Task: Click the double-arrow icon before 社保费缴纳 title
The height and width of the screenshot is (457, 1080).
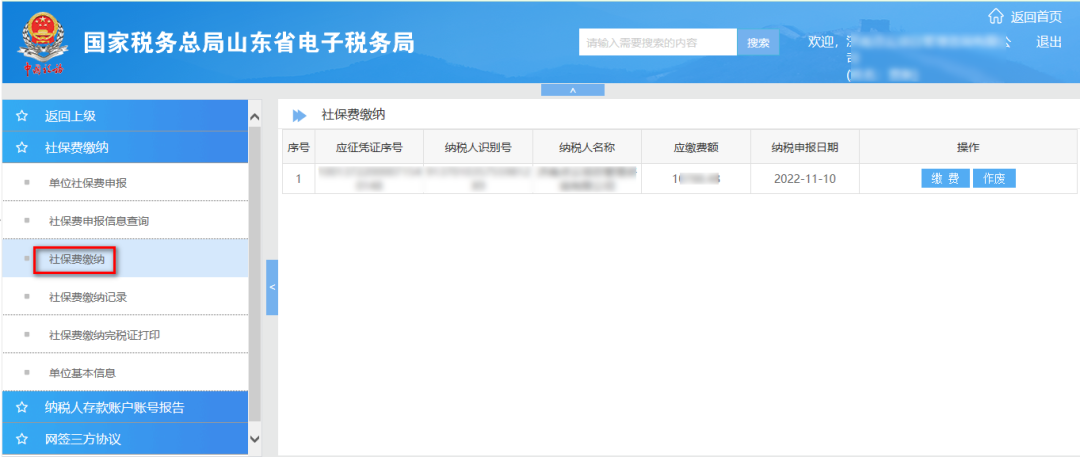Action: tap(299, 115)
